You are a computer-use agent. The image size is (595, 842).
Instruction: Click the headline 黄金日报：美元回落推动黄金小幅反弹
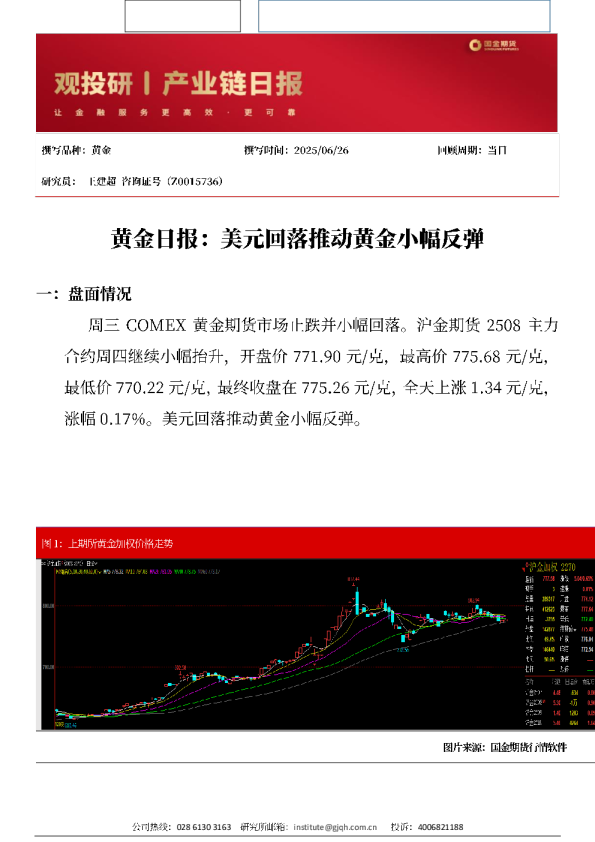[298, 239]
